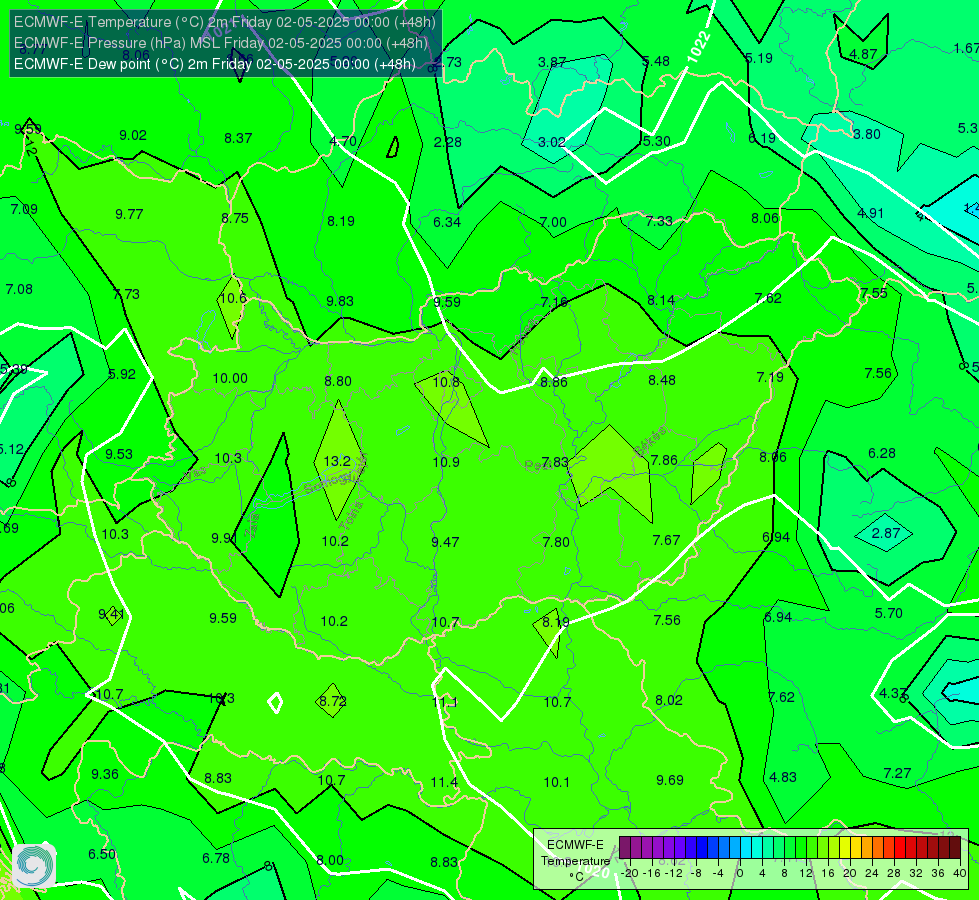
Task: Click the 8.72 temperature value
Action: 332,701
